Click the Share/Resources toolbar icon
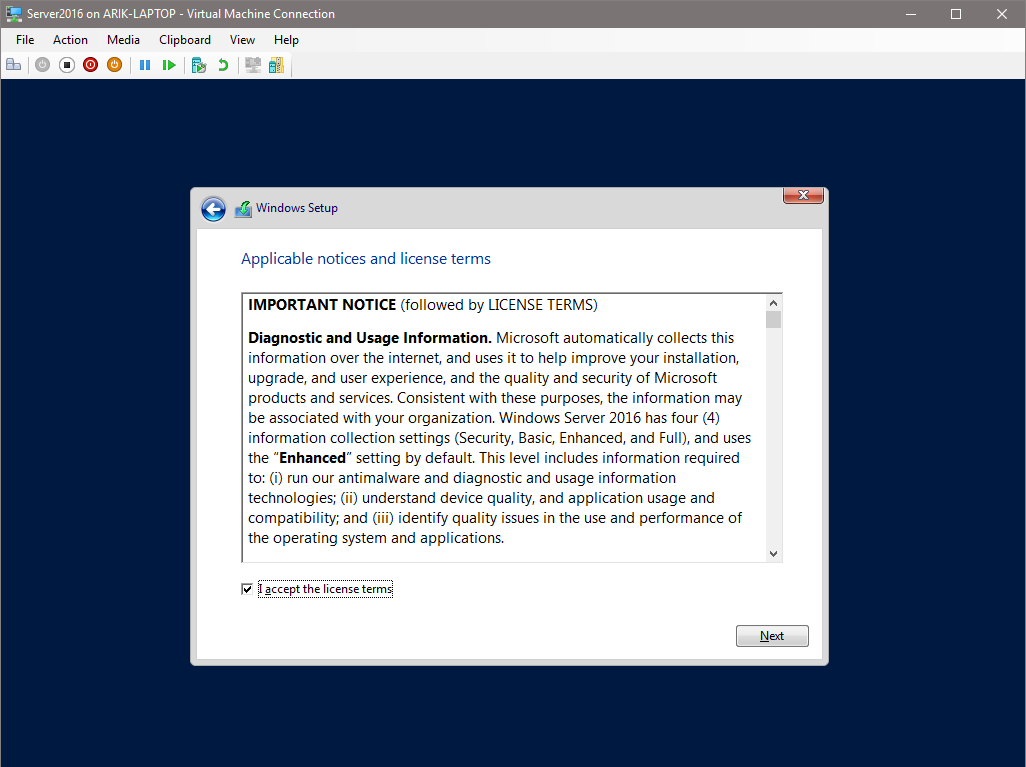The height and width of the screenshot is (767, 1026). click(276, 65)
